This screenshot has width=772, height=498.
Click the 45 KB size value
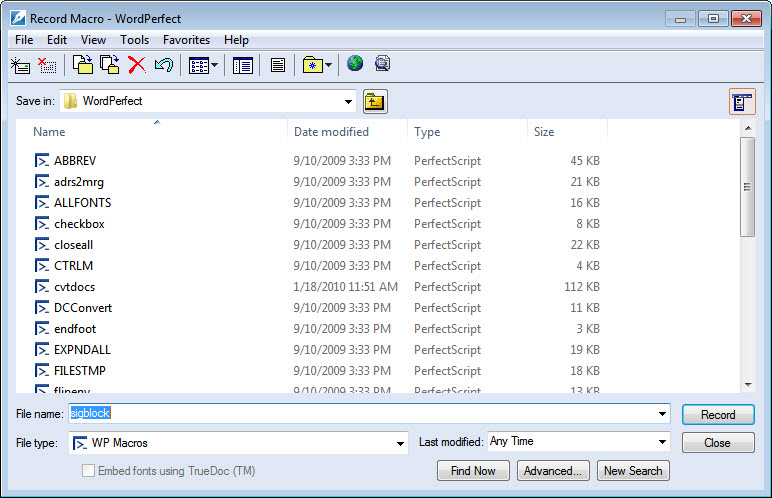point(585,161)
